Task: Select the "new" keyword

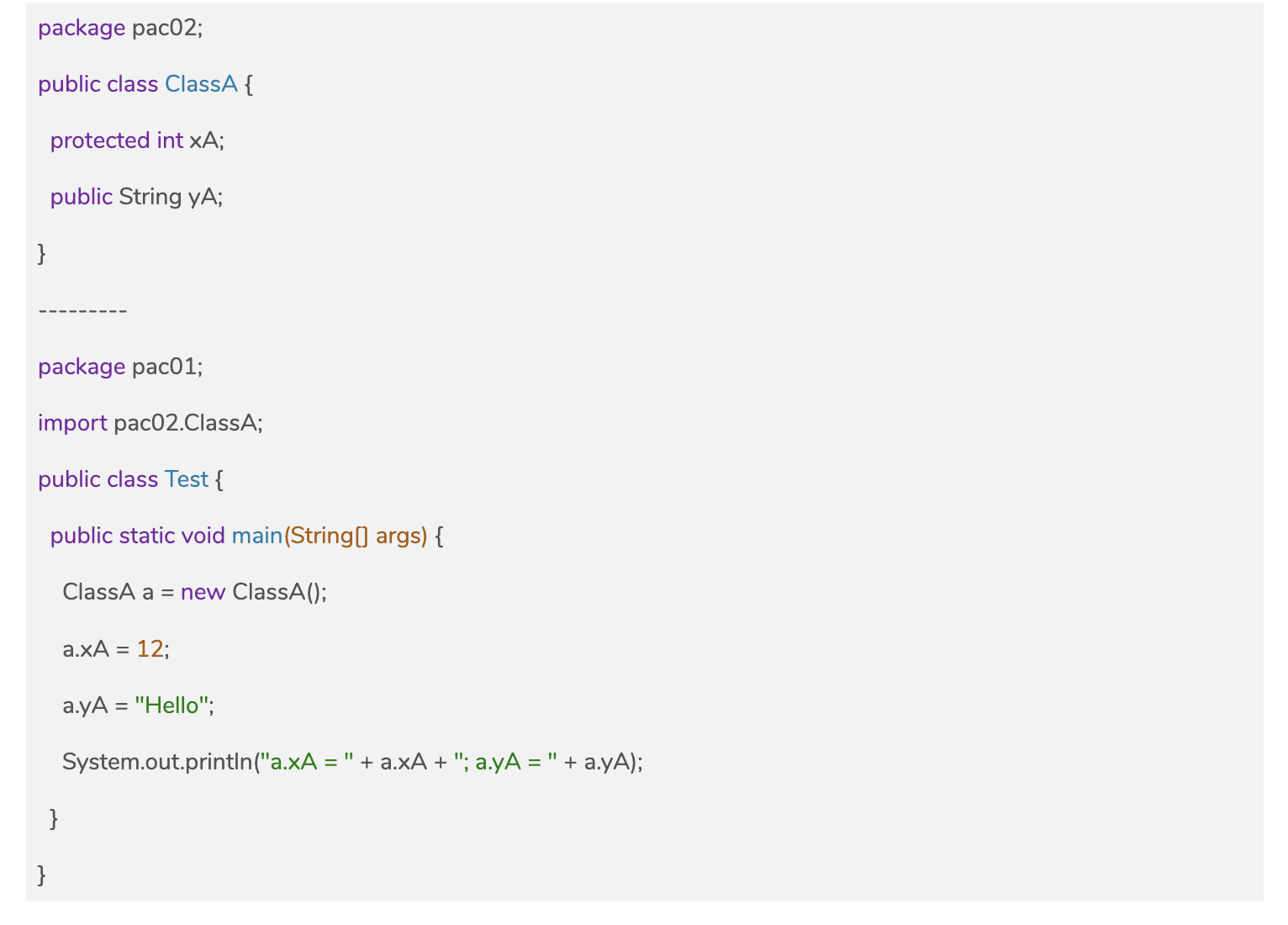Action: click(x=203, y=592)
